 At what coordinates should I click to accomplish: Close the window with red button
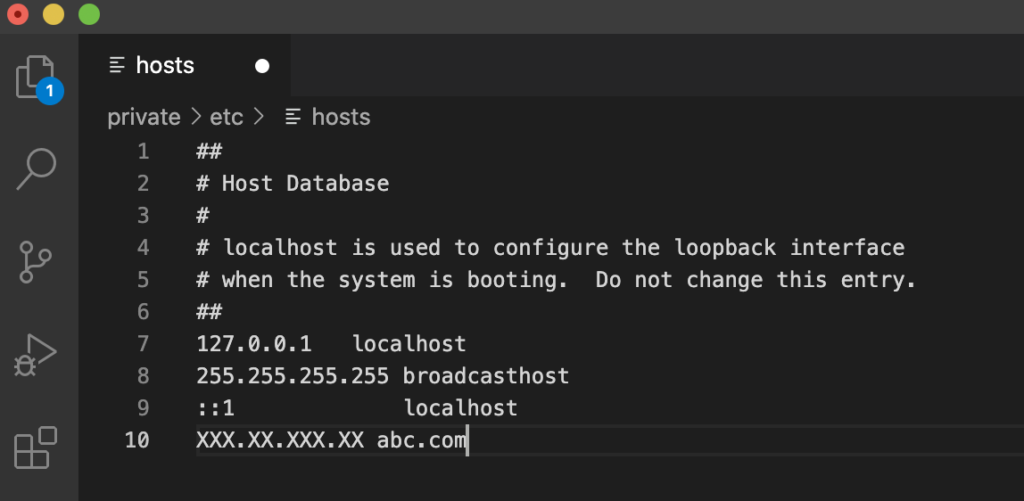point(17,15)
